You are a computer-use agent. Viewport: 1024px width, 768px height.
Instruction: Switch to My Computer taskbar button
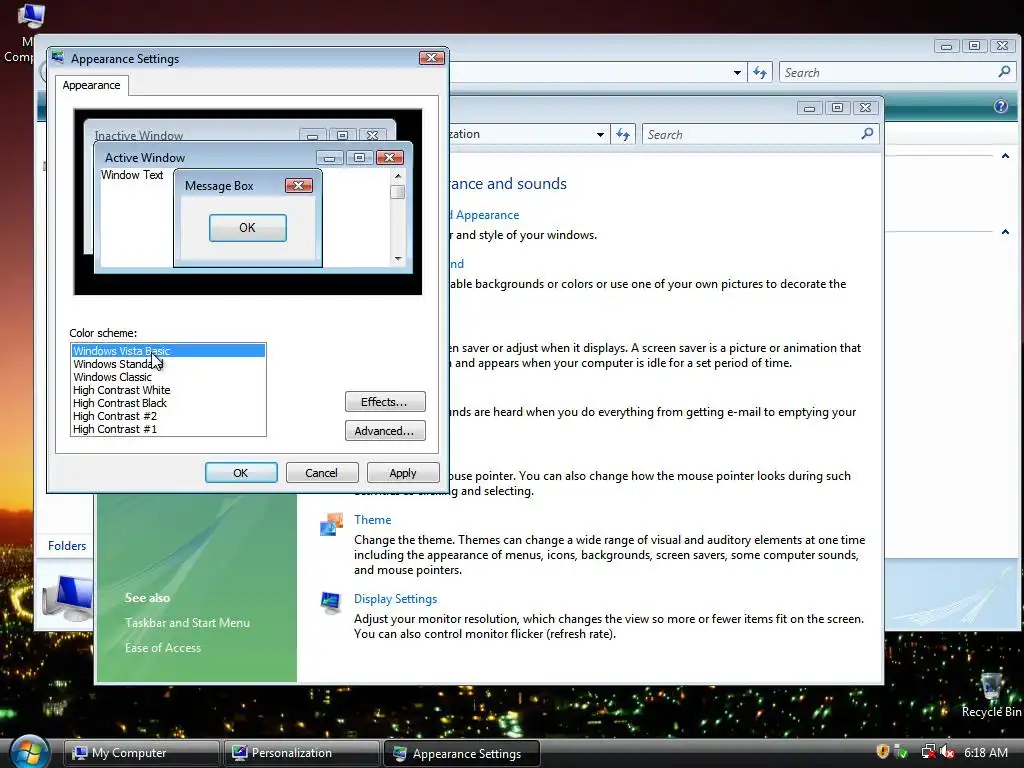tap(142, 753)
